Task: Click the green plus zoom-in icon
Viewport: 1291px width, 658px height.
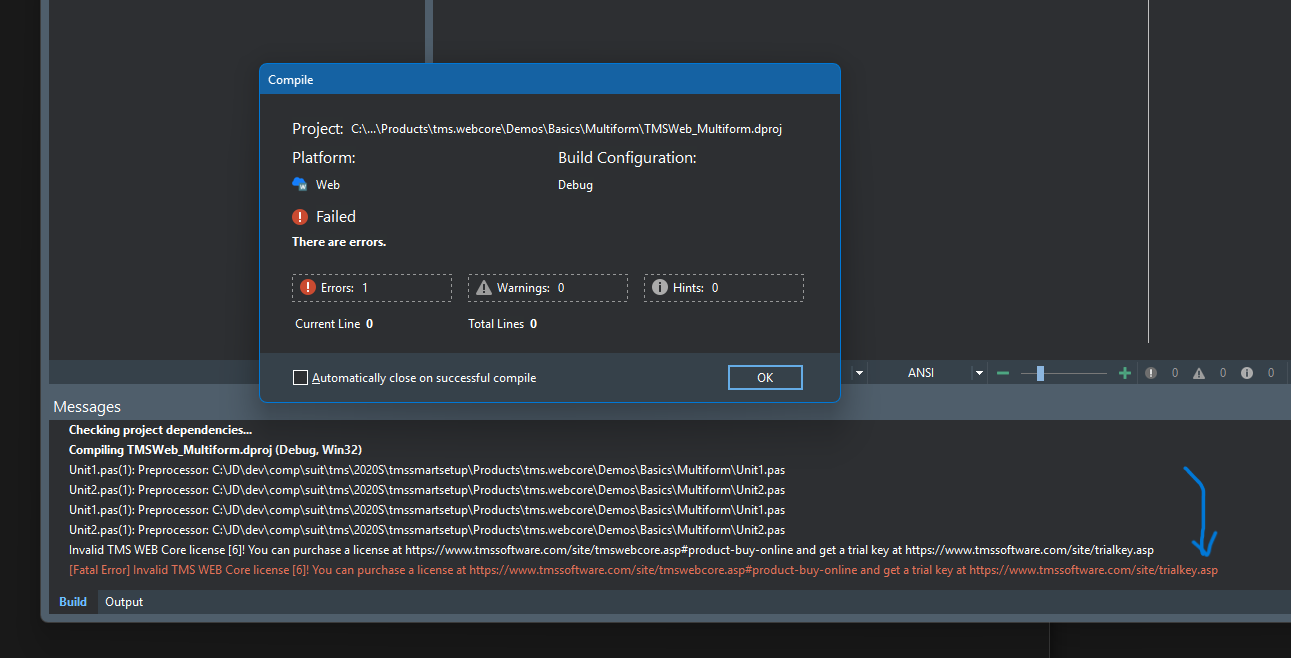Action: click(1125, 373)
